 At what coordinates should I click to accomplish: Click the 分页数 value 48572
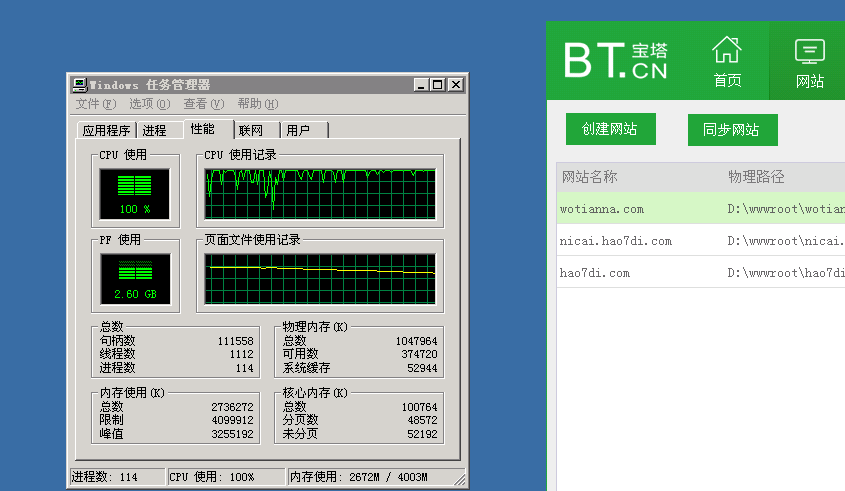(422, 420)
